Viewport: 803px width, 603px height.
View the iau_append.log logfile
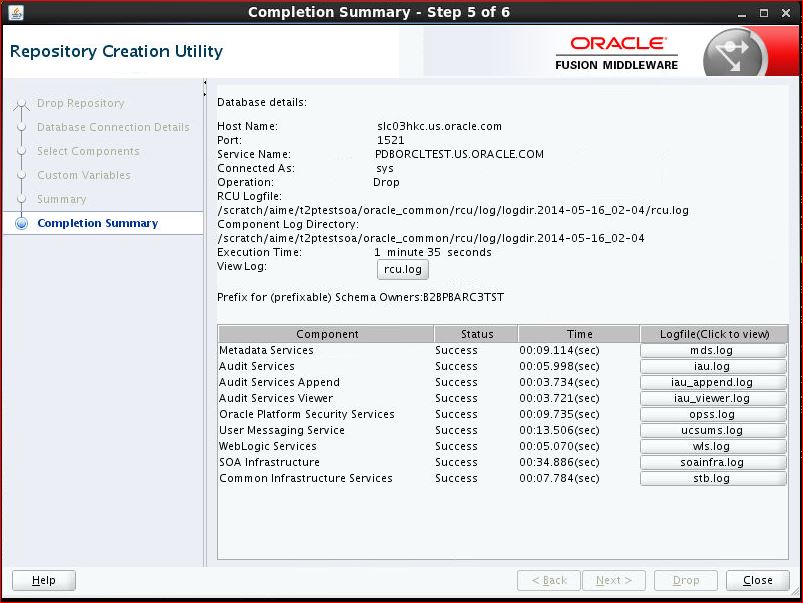tap(713, 382)
